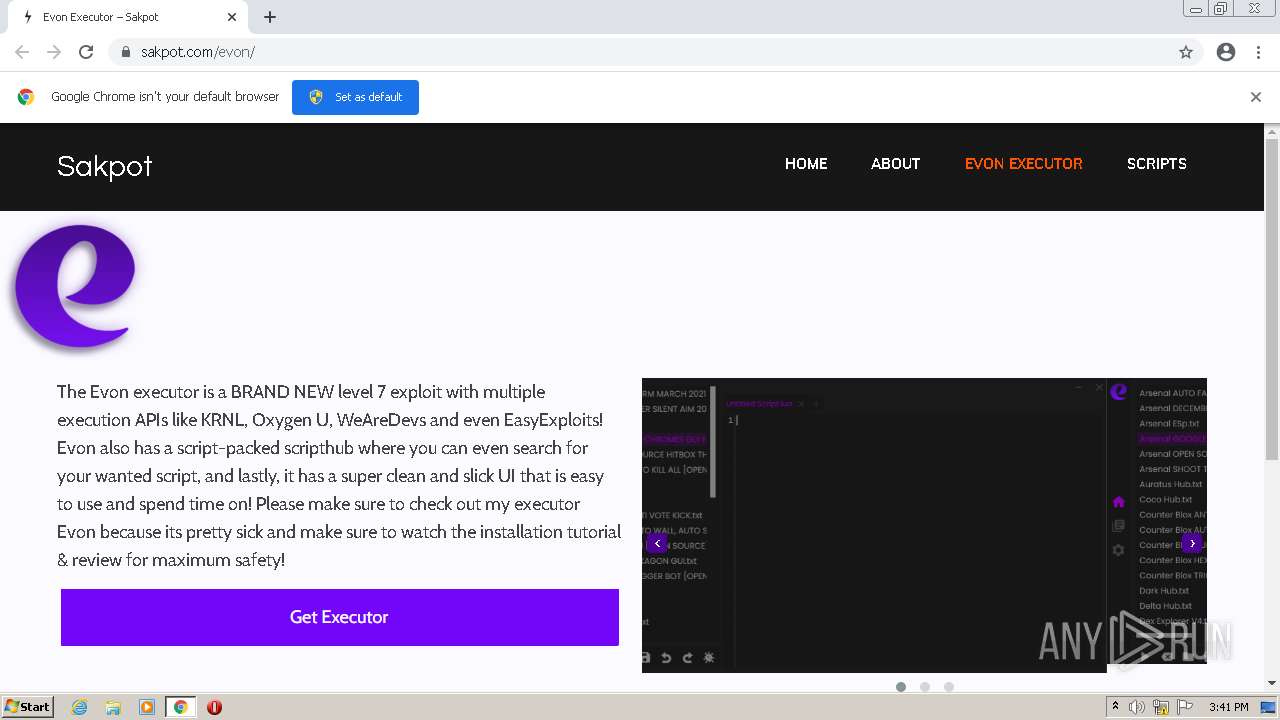The height and width of the screenshot is (720, 1280).
Task: Open the Chrome profile avatar menu
Action: tap(1226, 52)
